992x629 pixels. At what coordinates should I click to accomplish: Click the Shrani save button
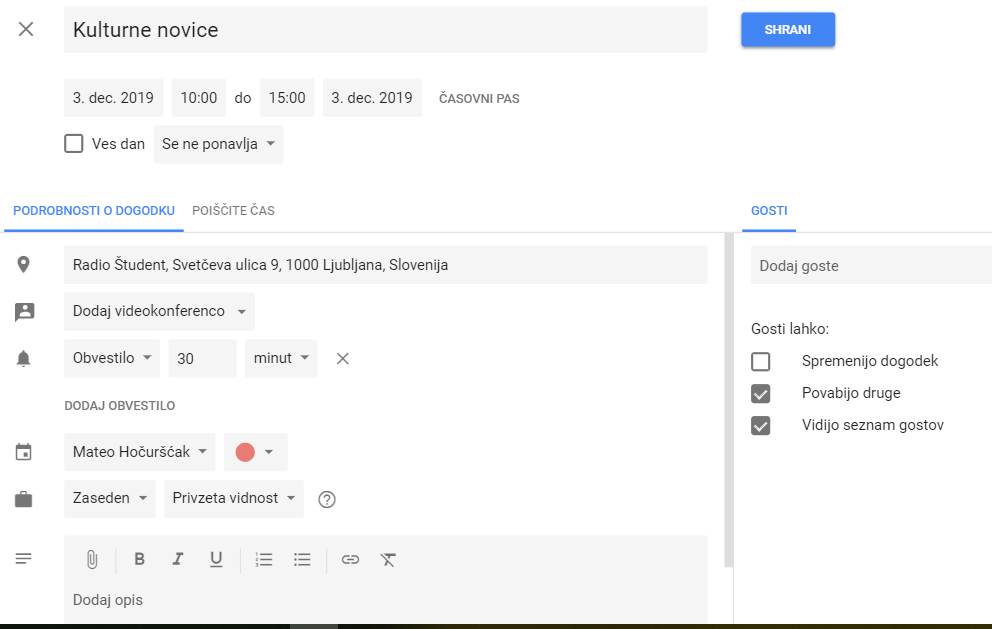click(x=787, y=30)
